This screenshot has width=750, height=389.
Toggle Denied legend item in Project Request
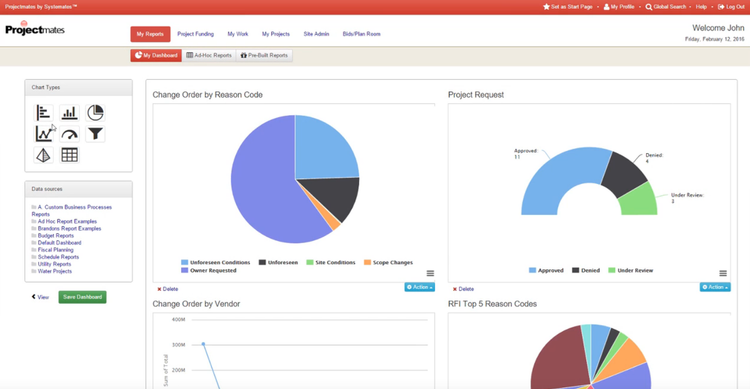click(x=586, y=270)
